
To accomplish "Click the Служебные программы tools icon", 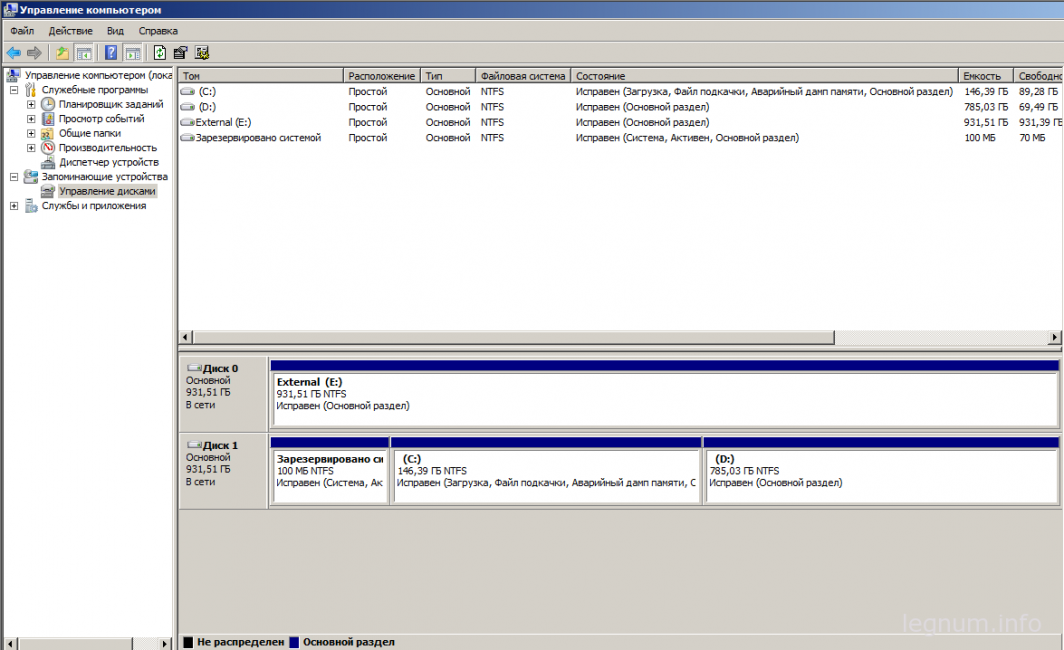I will 31,90.
